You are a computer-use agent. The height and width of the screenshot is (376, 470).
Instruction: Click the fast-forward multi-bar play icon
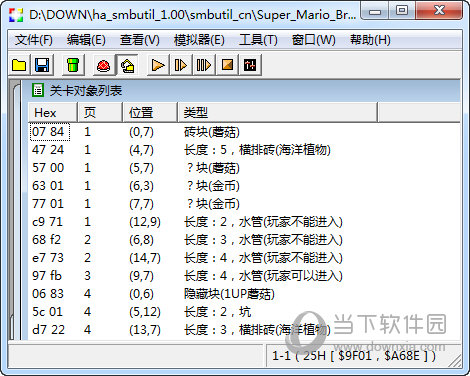point(204,65)
